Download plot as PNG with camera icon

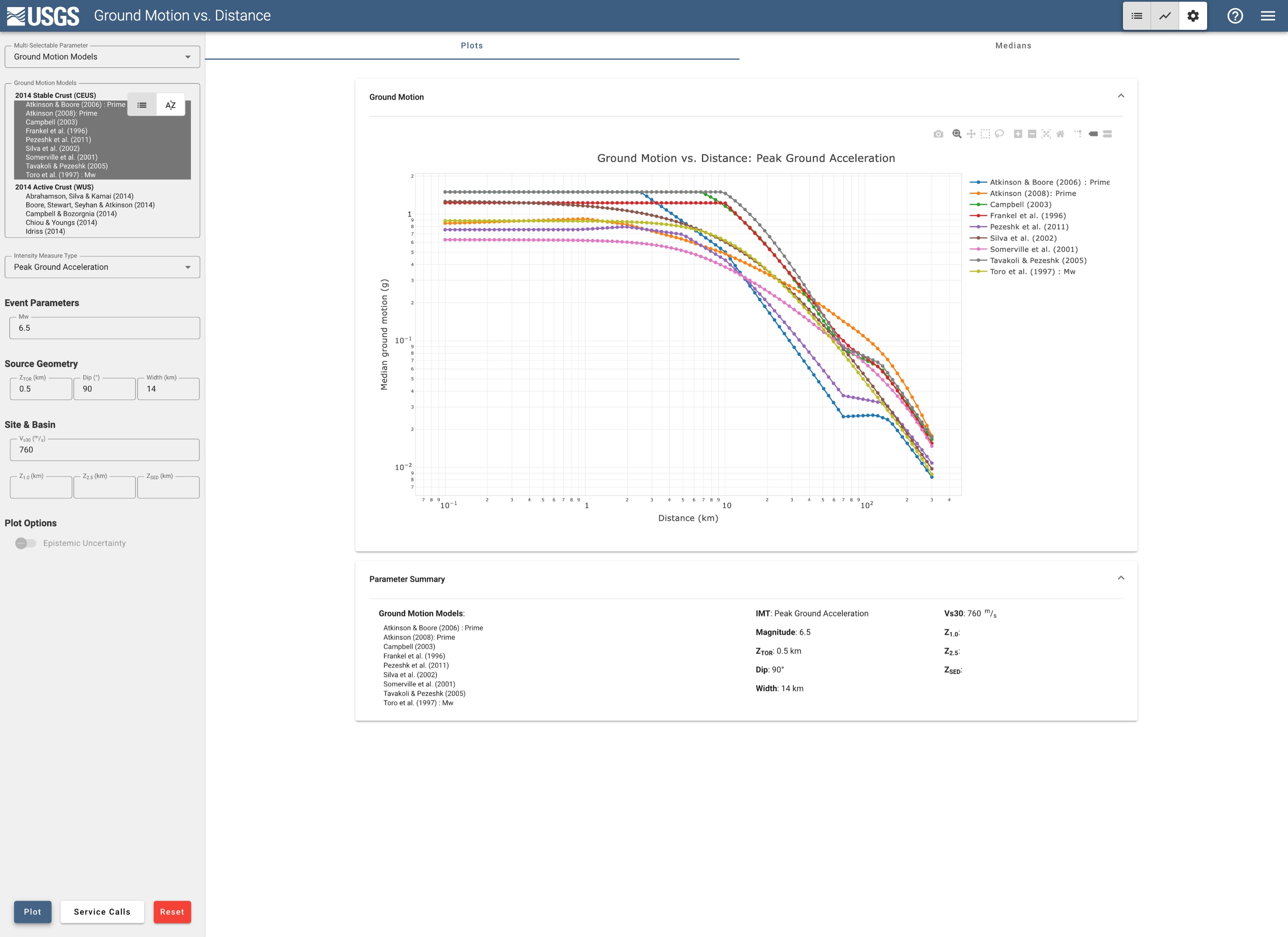938,134
